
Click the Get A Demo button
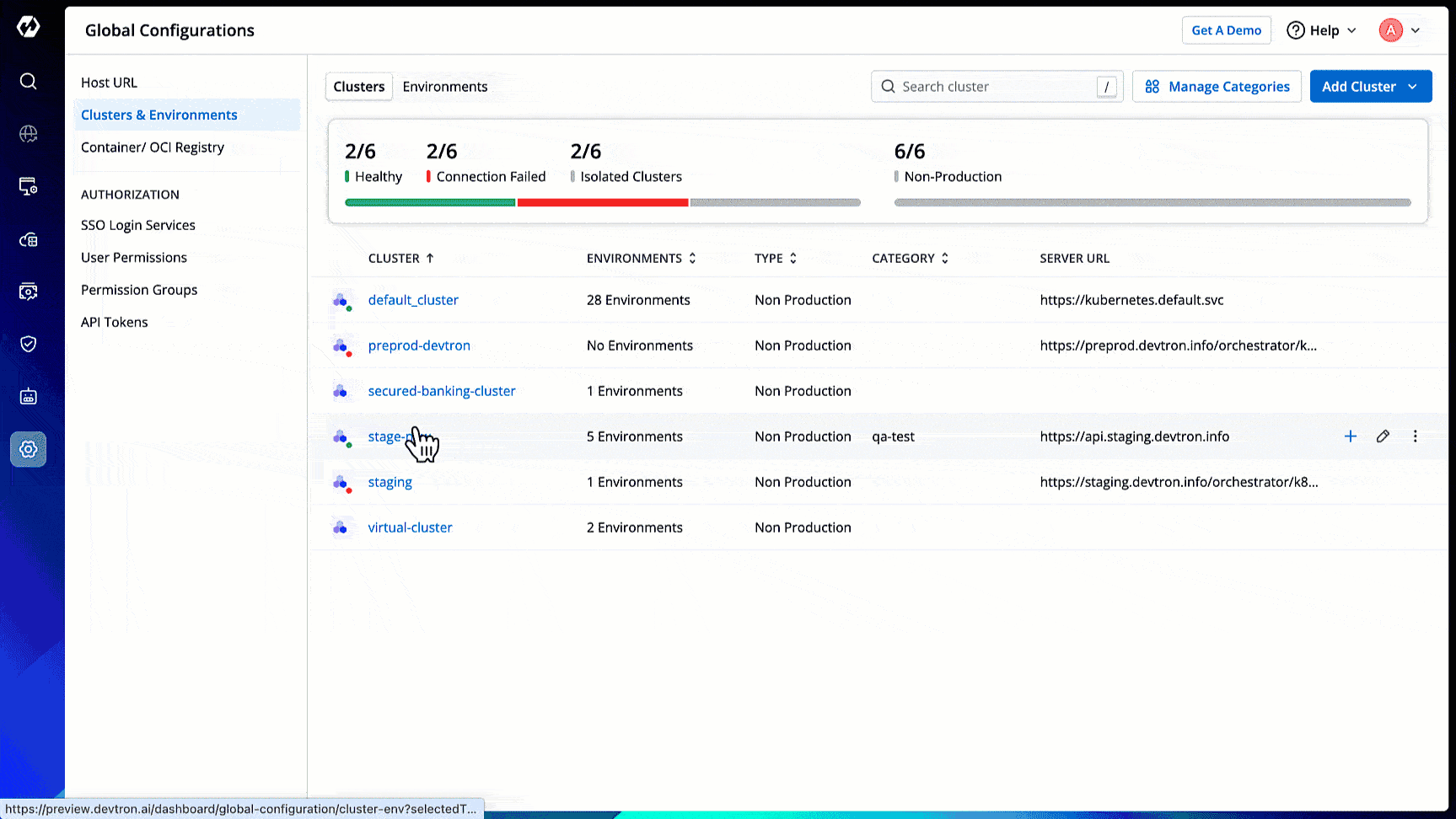coord(1226,30)
